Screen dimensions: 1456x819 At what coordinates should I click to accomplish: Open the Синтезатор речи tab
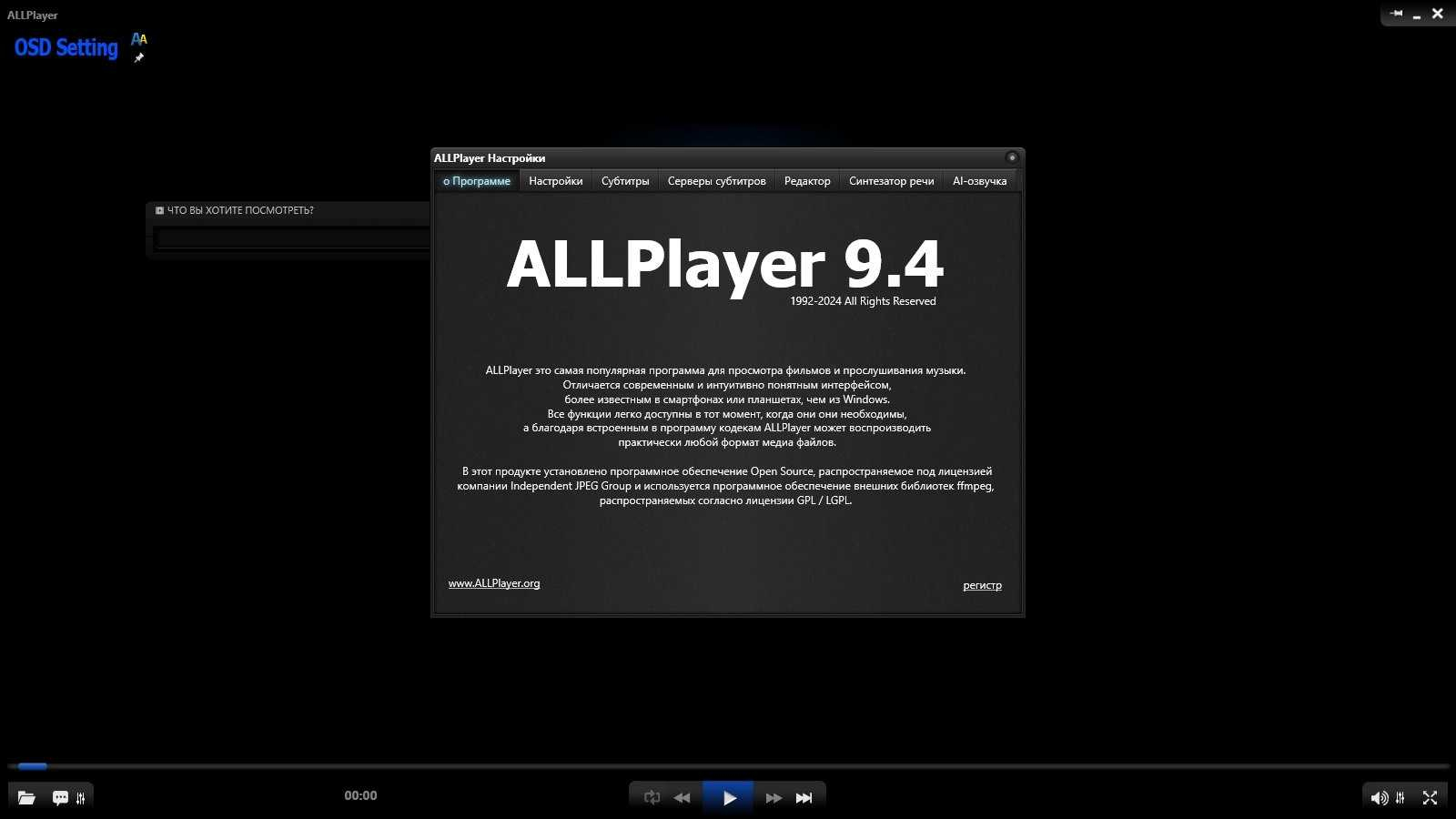pyautogui.click(x=892, y=181)
